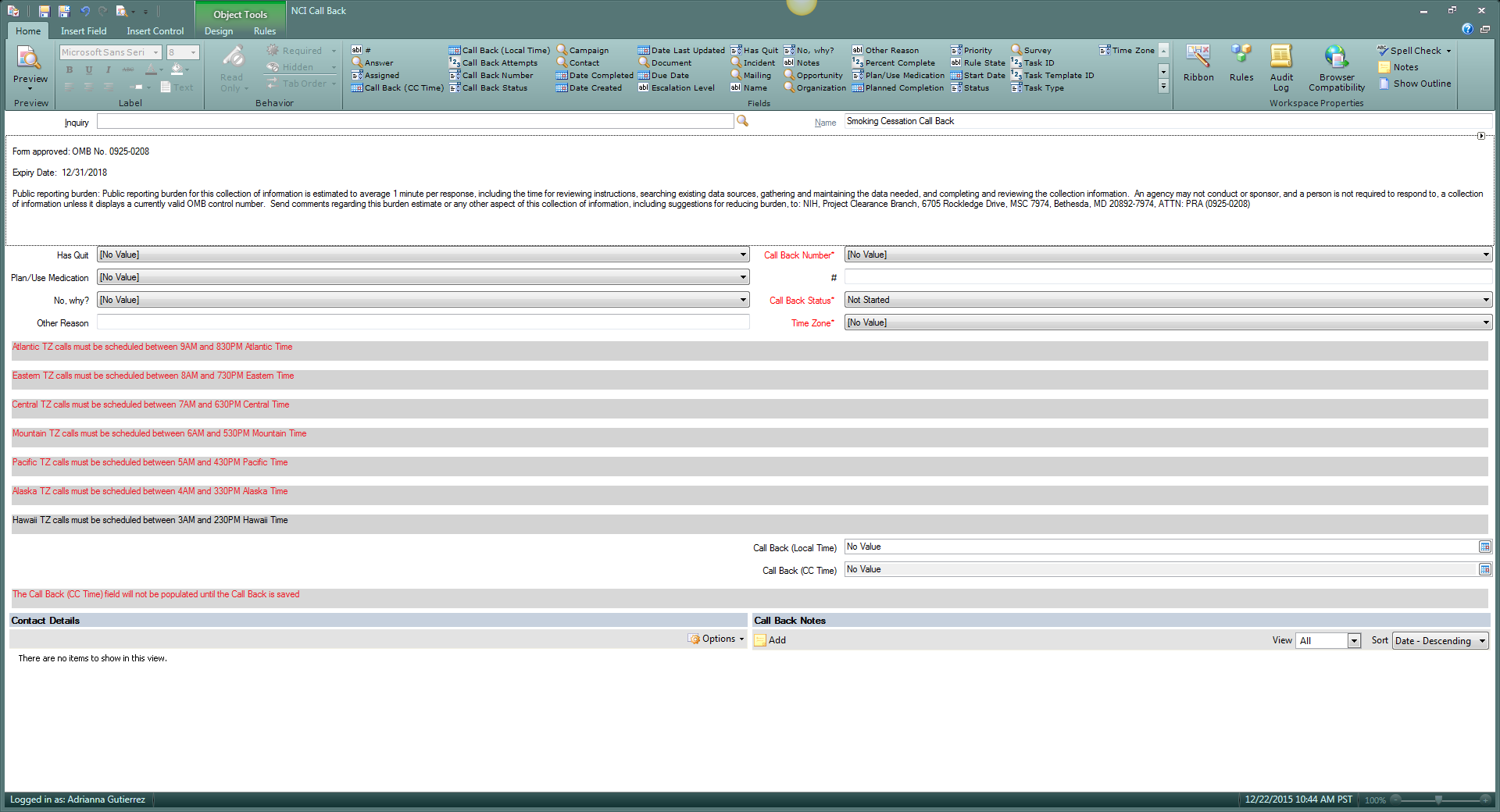The height and width of the screenshot is (812, 1500).
Task: Click the Name field with Smoking Cessation Call Back
Action: [x=1168, y=121]
